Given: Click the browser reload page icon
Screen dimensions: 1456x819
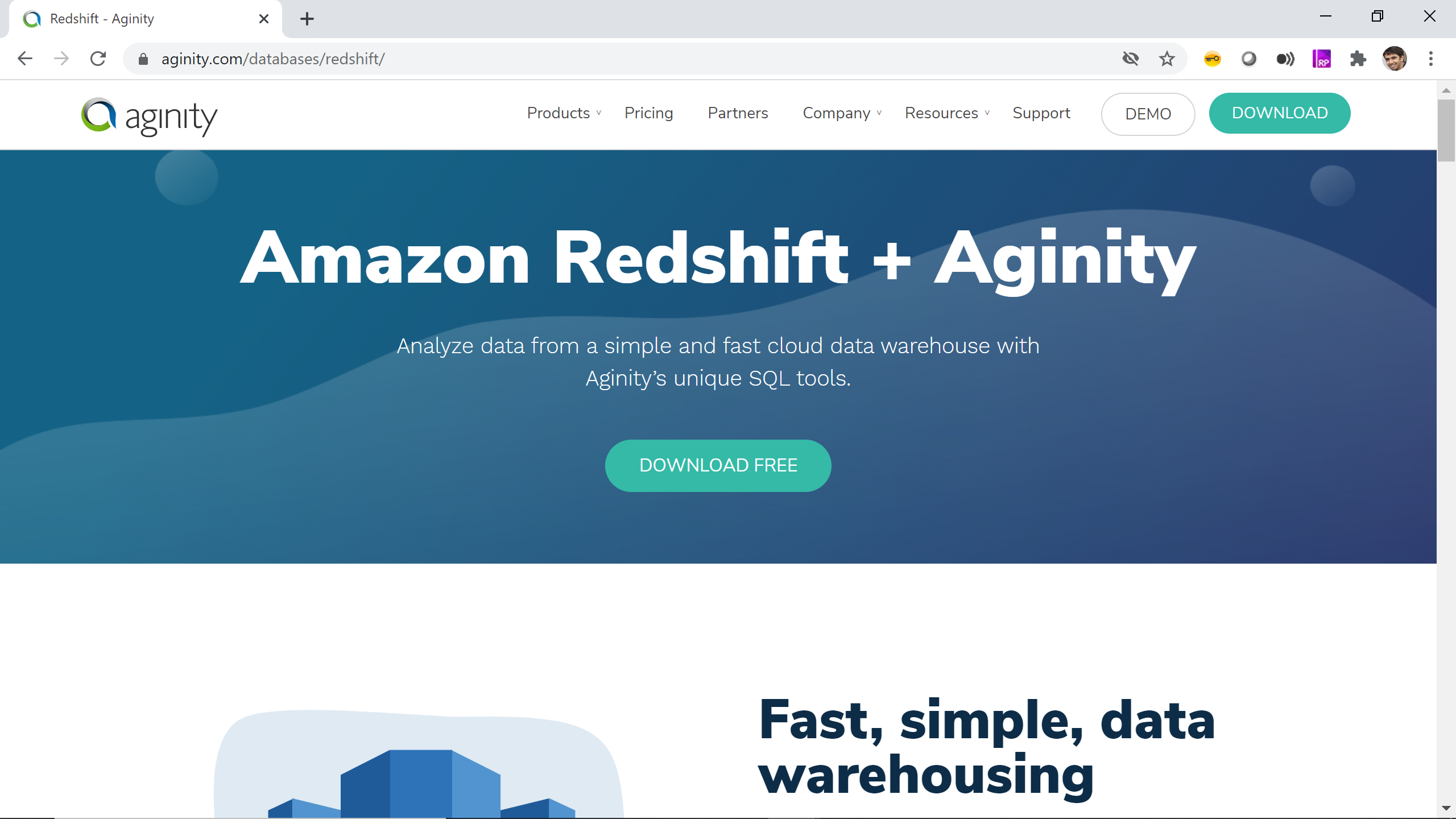Looking at the screenshot, I should (98, 58).
